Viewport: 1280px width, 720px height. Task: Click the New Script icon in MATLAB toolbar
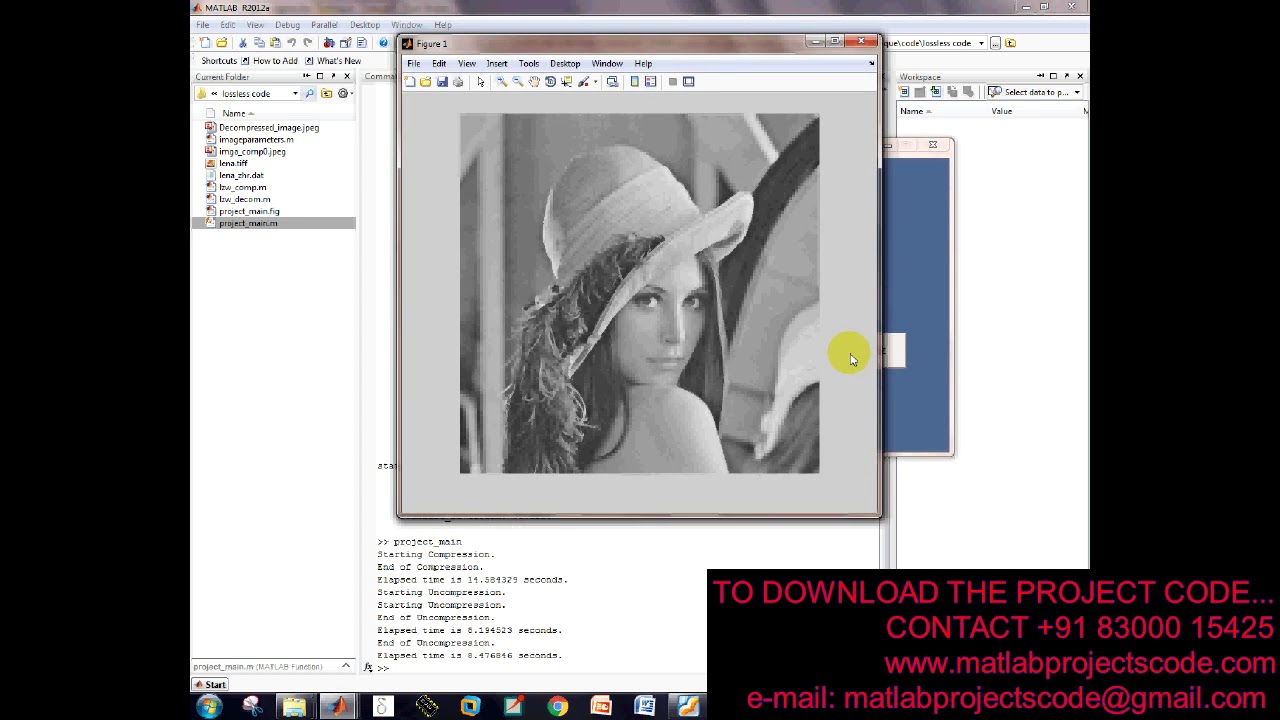[x=205, y=42]
